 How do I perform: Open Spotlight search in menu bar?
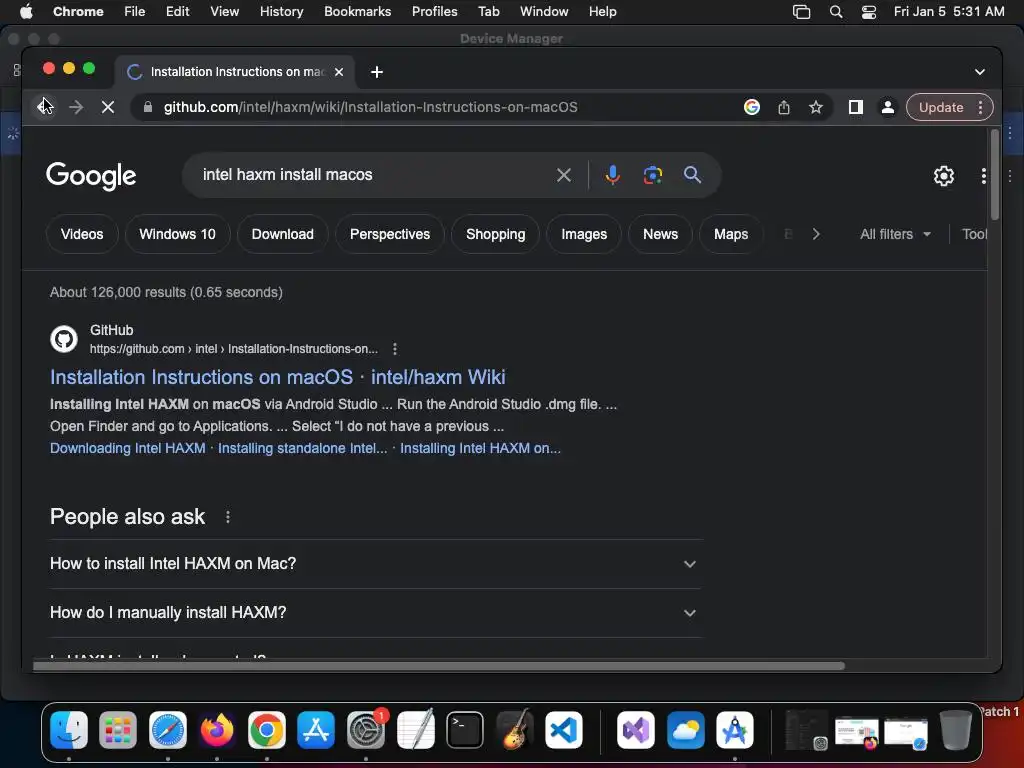(x=835, y=12)
